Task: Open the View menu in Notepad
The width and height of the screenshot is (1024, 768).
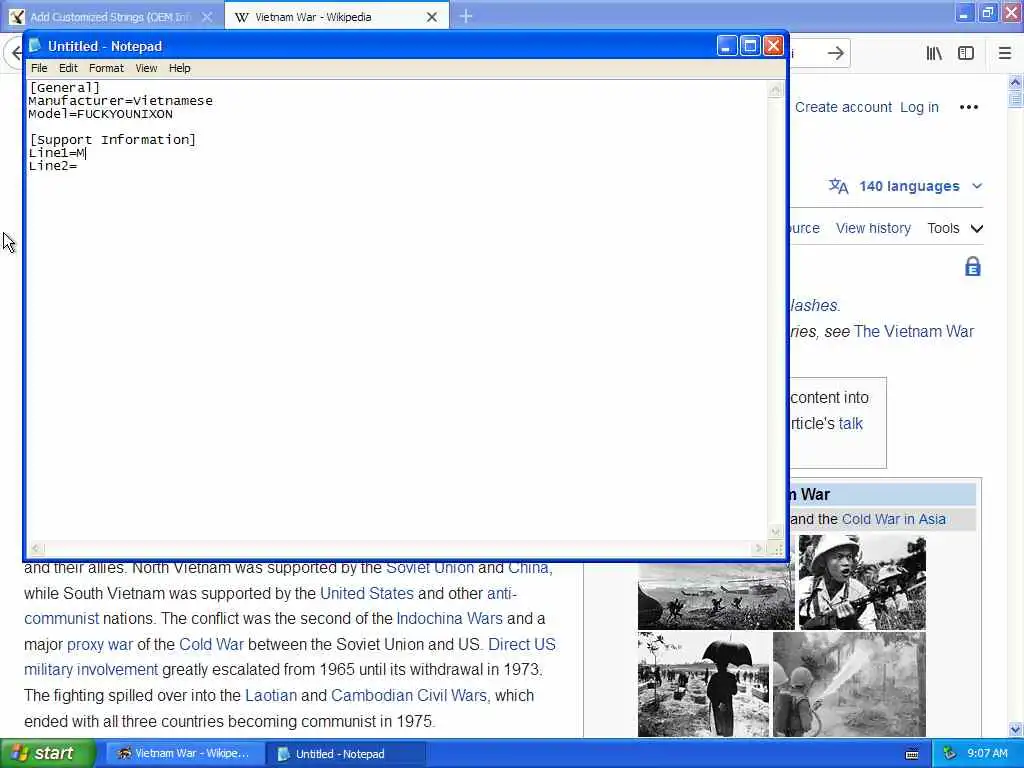Action: tap(146, 68)
